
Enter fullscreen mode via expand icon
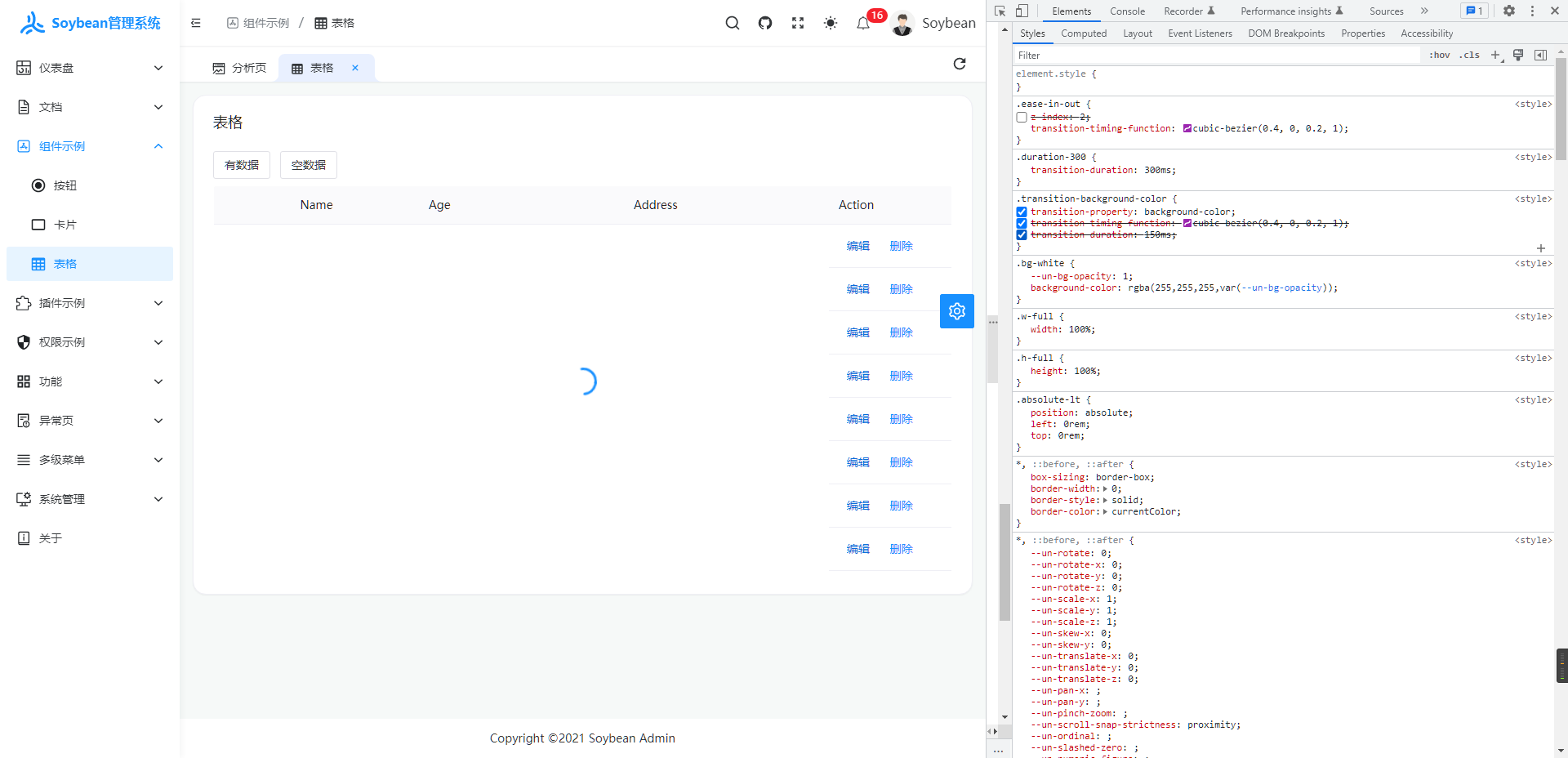797,23
